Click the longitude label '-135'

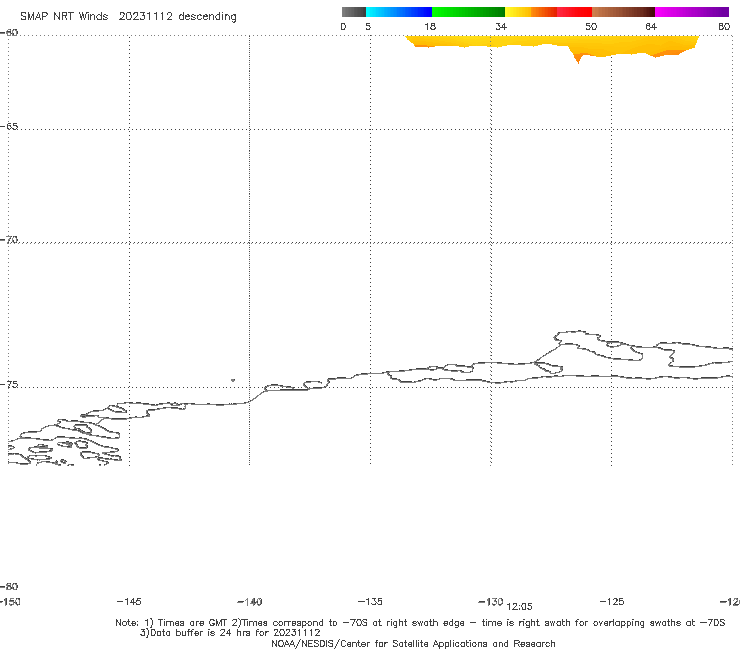370,601
